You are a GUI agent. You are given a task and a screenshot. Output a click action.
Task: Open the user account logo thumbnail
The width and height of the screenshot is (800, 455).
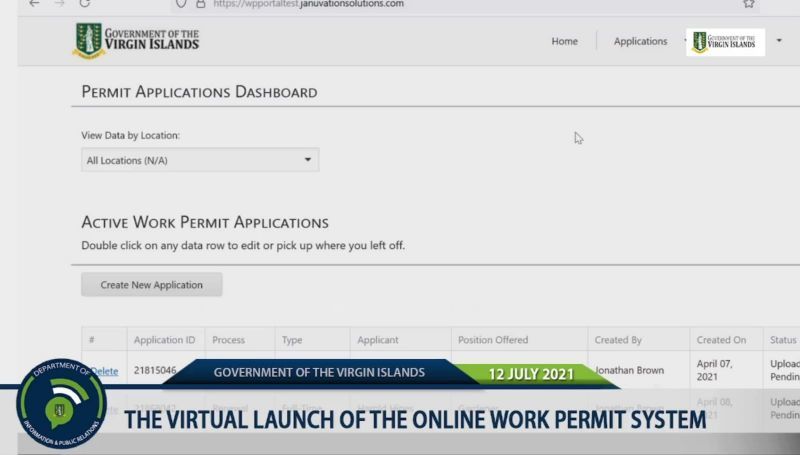click(725, 42)
